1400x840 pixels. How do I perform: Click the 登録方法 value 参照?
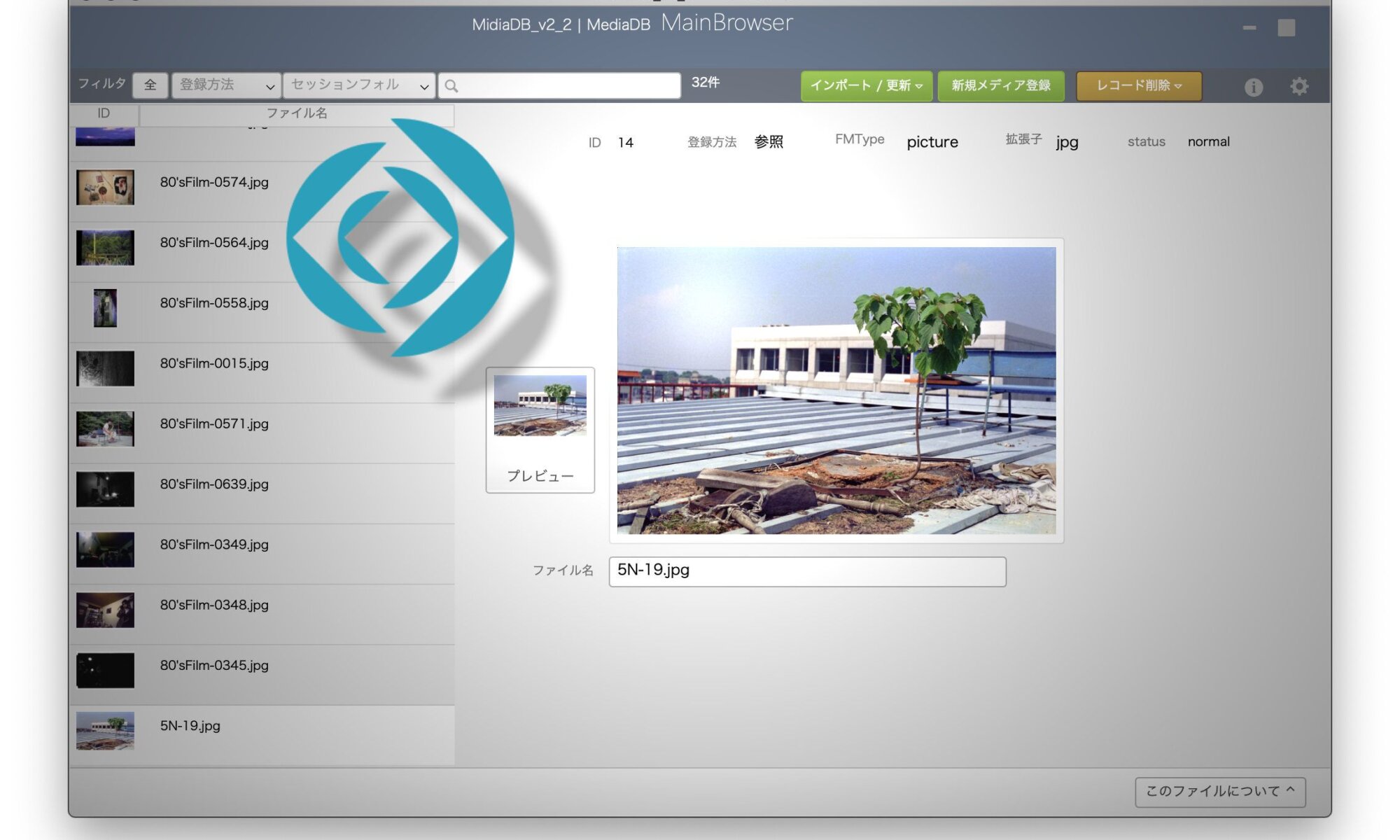(x=769, y=142)
